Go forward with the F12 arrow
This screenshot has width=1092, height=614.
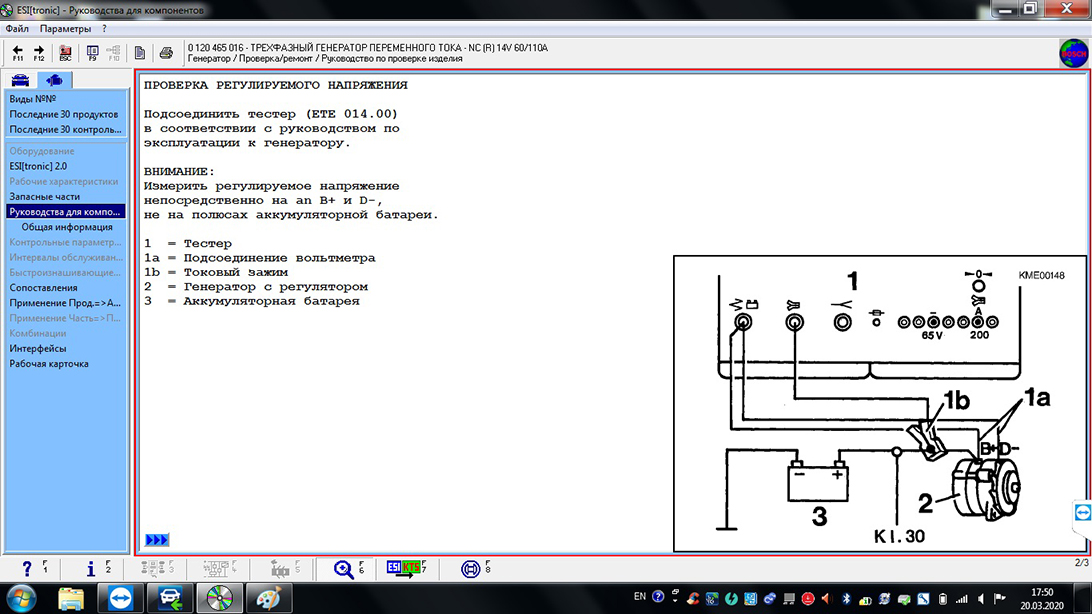(39, 52)
